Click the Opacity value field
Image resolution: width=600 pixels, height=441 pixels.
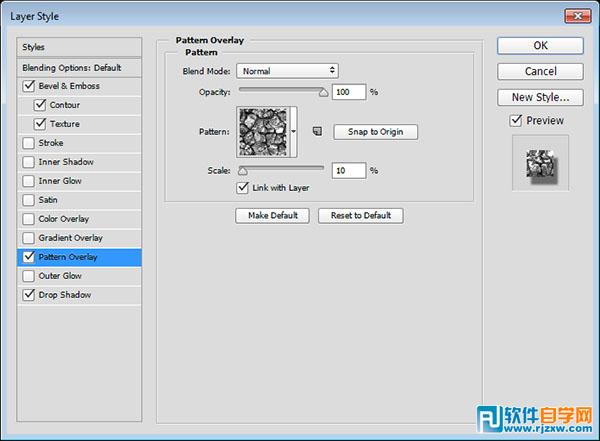tap(349, 92)
